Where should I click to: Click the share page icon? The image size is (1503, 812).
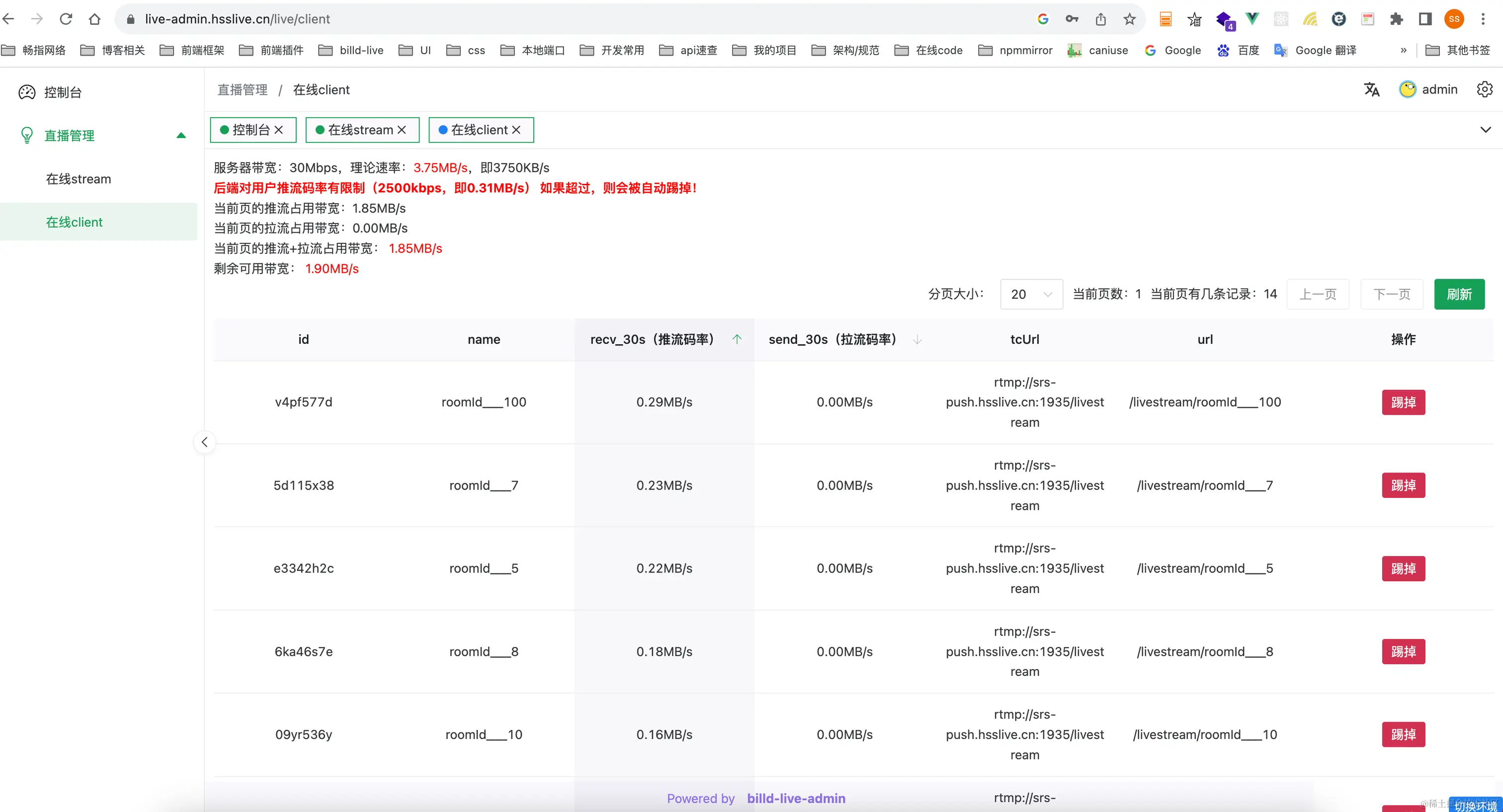[x=1100, y=19]
